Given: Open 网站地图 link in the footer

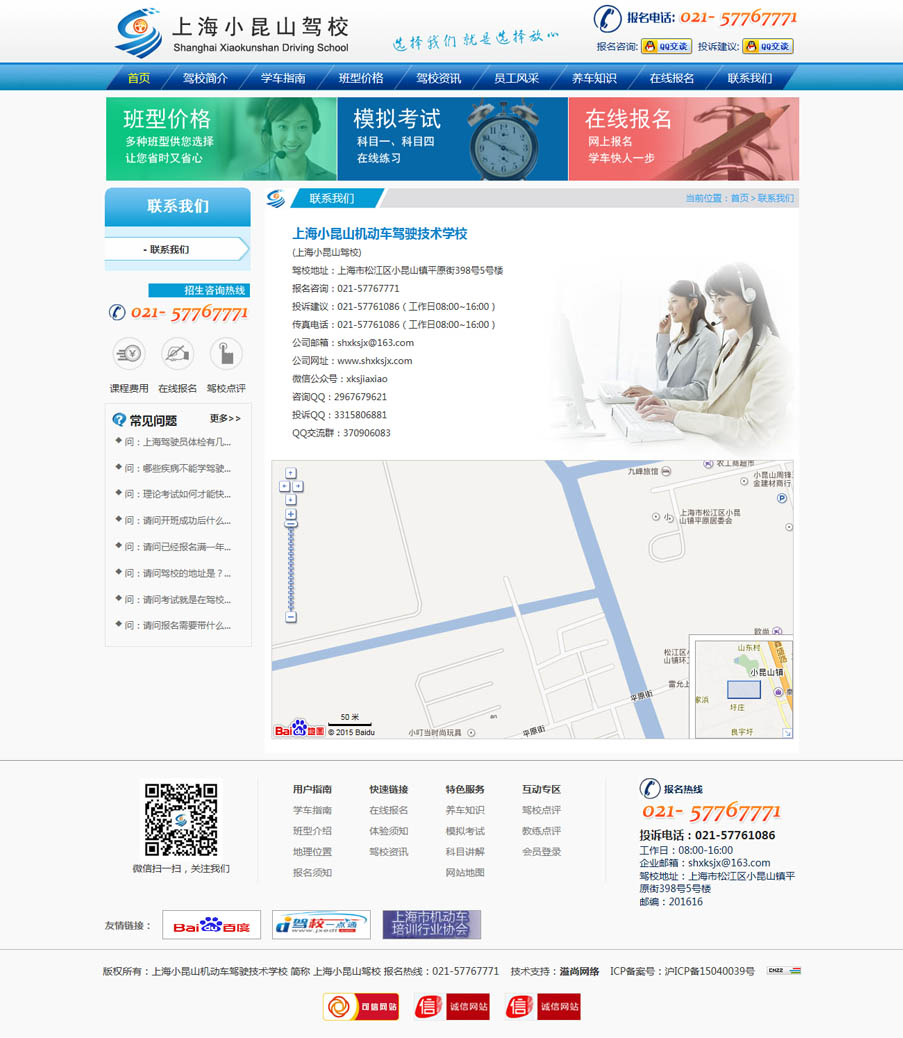Looking at the screenshot, I should coord(464,873).
